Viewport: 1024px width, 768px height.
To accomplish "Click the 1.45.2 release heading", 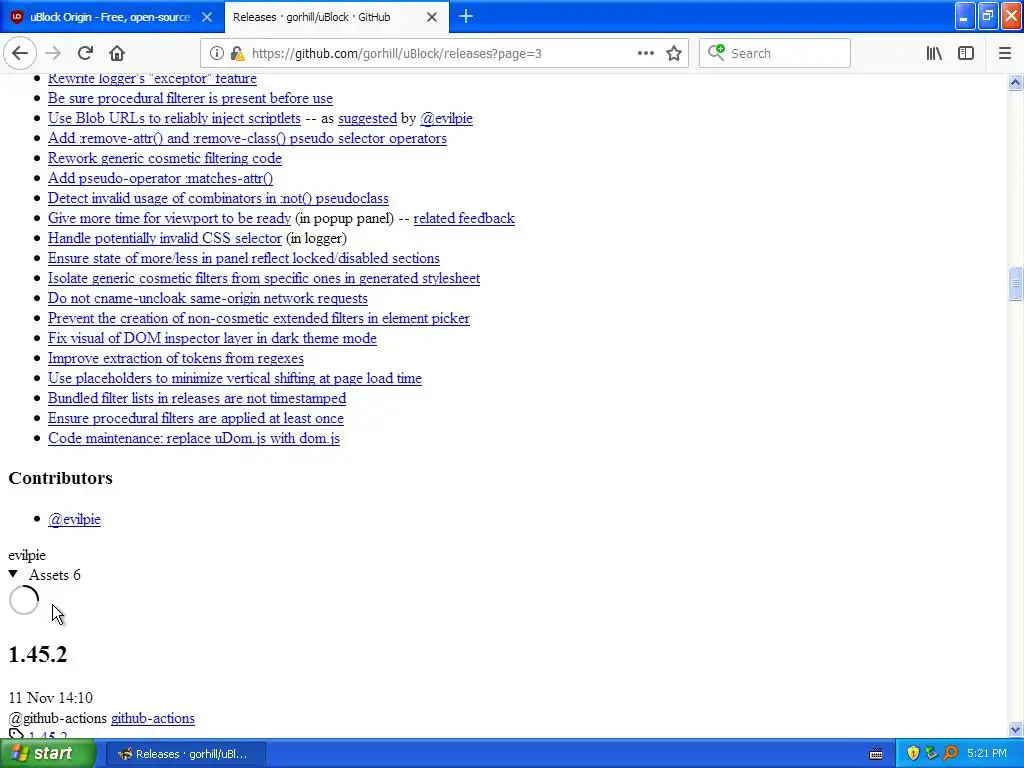I will [x=38, y=654].
